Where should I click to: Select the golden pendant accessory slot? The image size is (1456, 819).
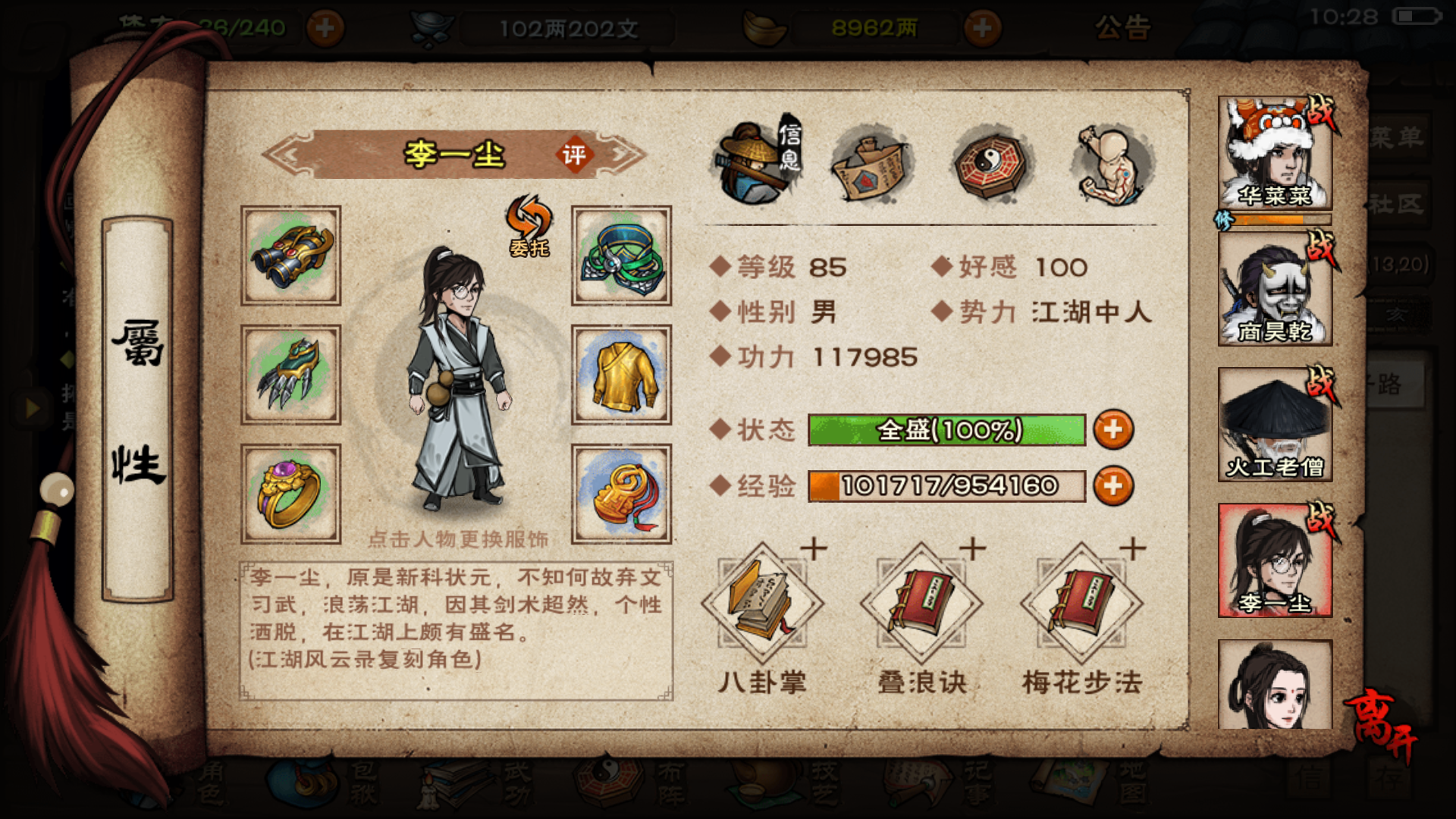pyautogui.click(x=621, y=494)
